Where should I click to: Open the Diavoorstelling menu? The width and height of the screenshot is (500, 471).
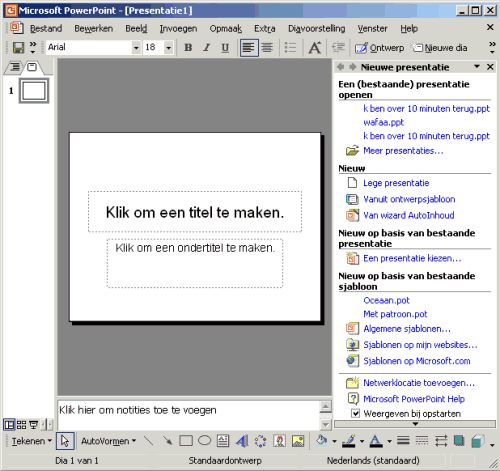316,29
